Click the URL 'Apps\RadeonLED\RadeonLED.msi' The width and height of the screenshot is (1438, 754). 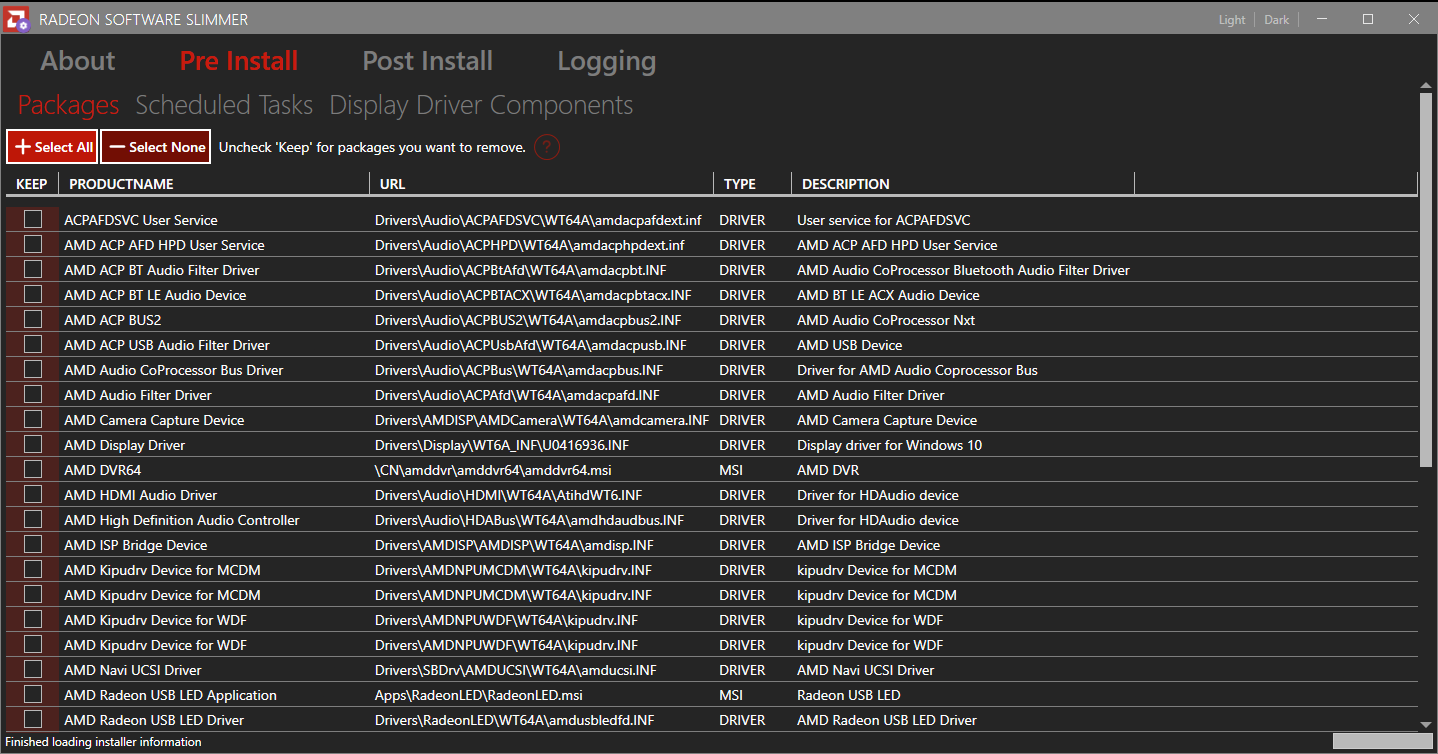pos(479,695)
